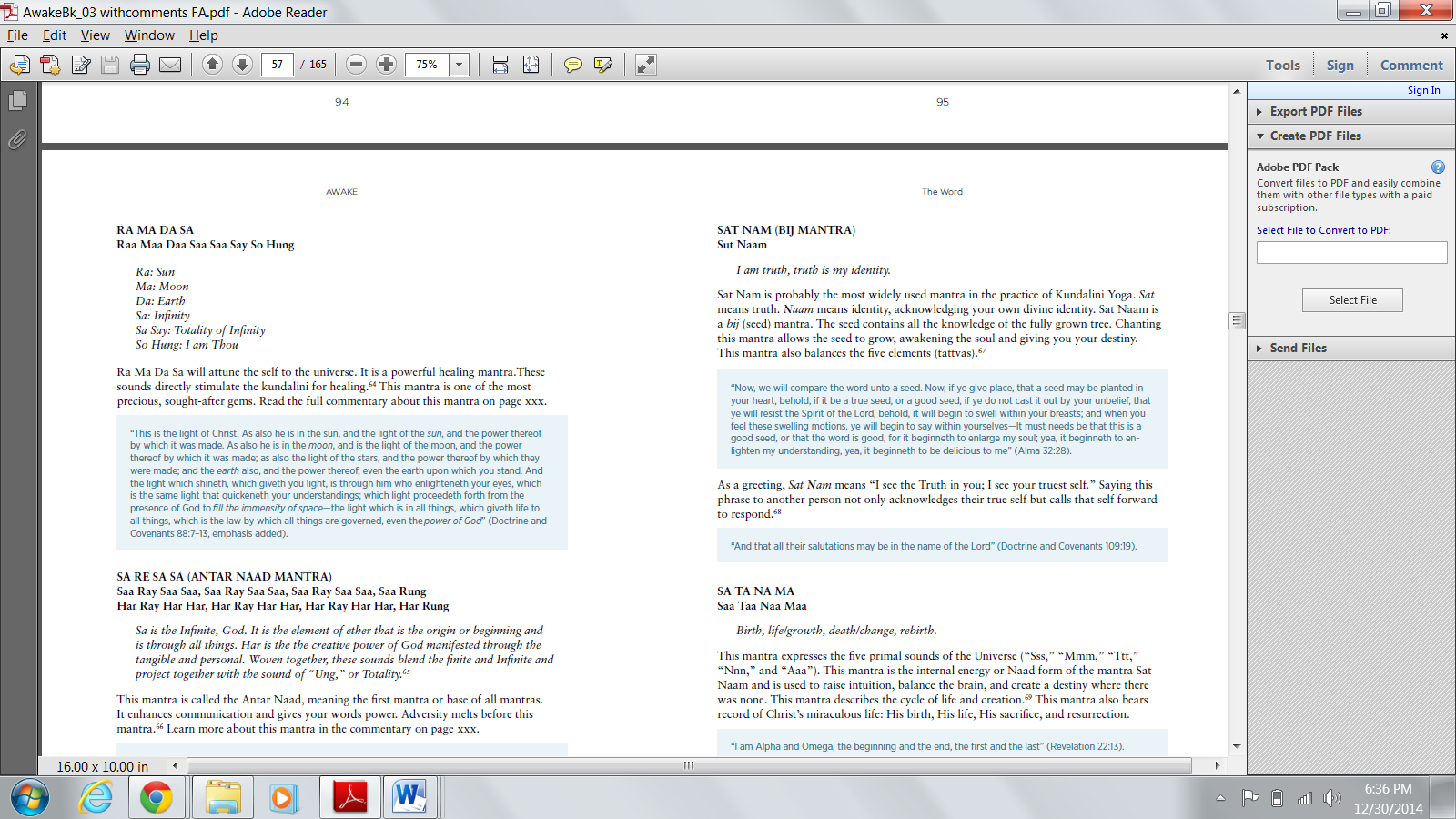
Task: Open the Tools pane
Action: click(x=1283, y=65)
